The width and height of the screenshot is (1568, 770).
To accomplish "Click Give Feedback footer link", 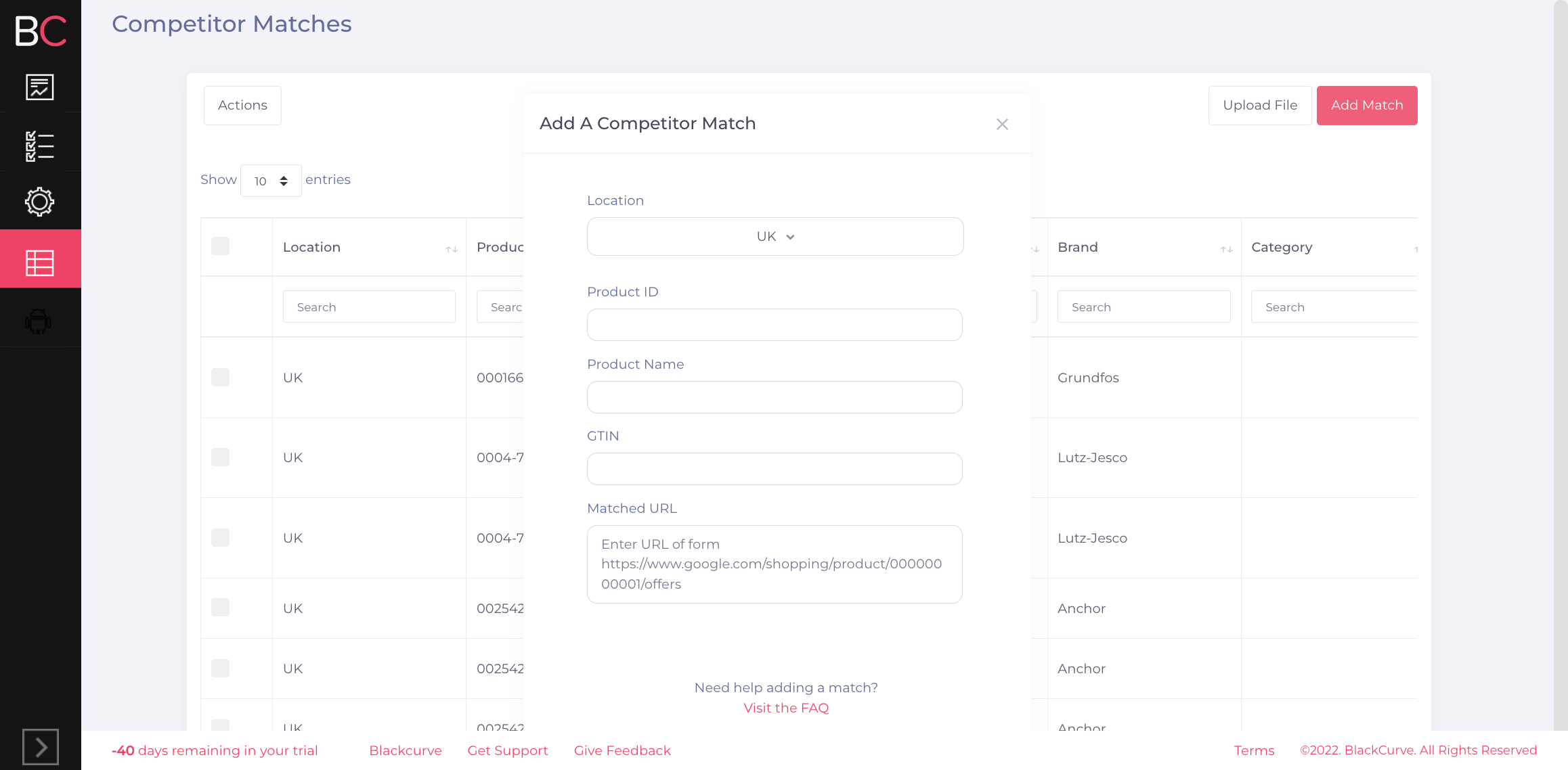I will 623,750.
